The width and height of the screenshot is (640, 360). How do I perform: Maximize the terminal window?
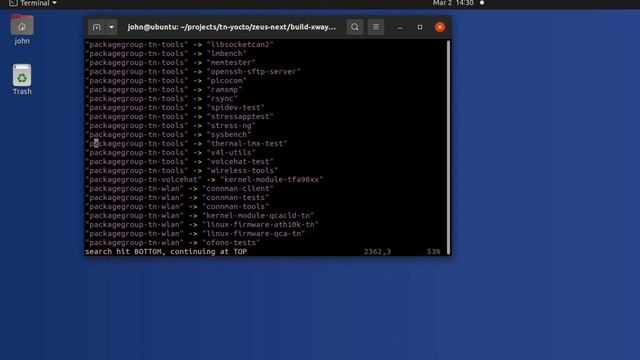coord(420,27)
